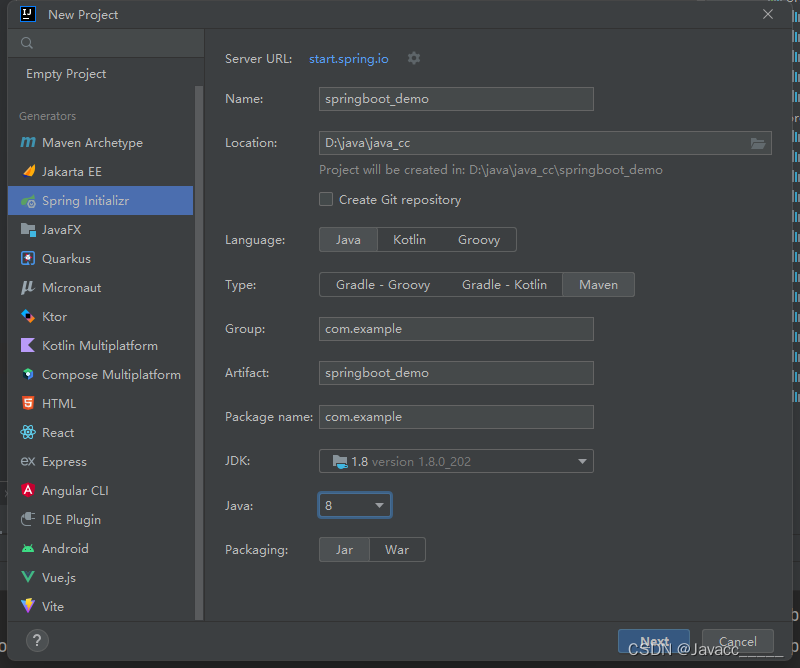Click the Angular CLI icon

point(28,490)
